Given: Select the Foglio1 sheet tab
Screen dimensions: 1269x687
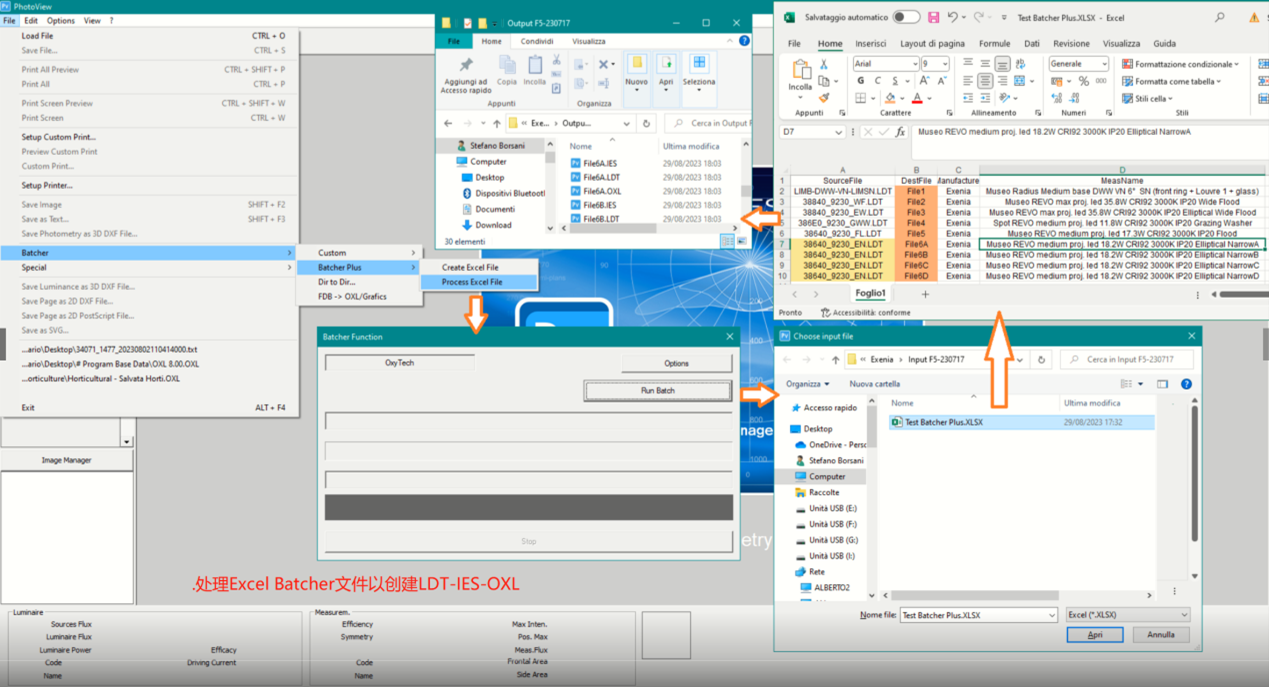Looking at the screenshot, I should pos(870,294).
